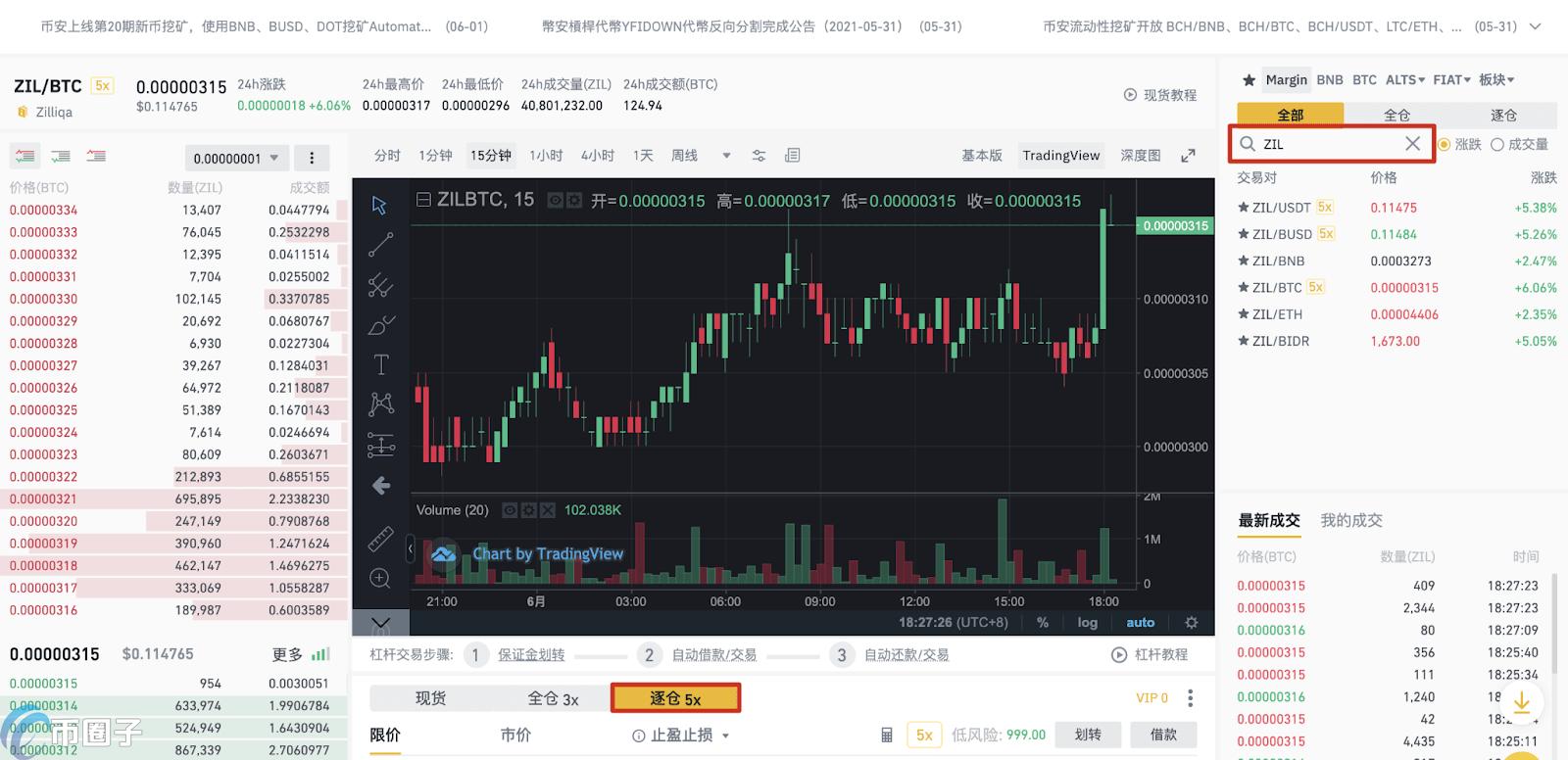The width and height of the screenshot is (1568, 760).
Task: Expand chart to fullscreen
Action: click(1188, 156)
